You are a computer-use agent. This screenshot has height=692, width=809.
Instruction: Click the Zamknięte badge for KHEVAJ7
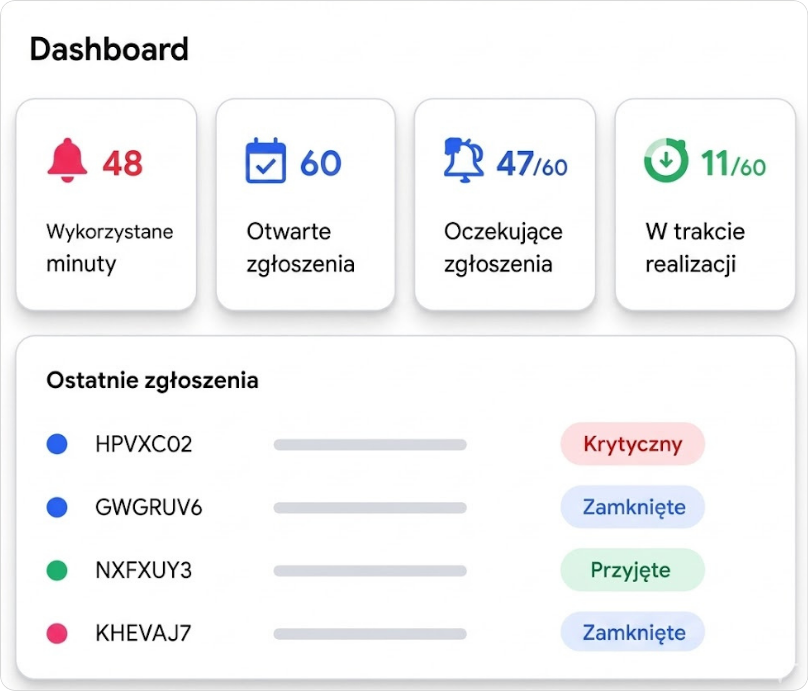click(x=633, y=632)
